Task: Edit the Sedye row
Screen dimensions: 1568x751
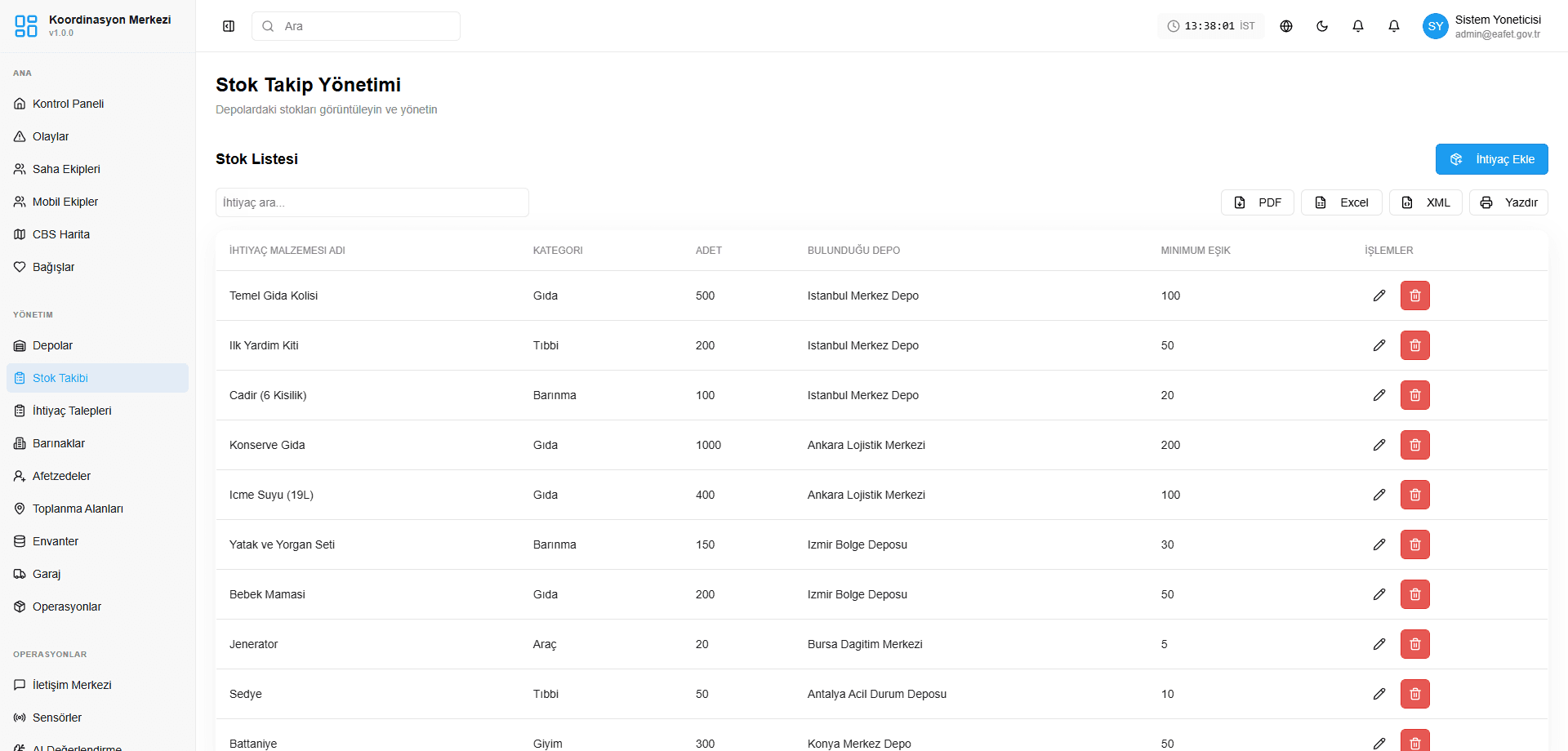Action: coord(1379,694)
